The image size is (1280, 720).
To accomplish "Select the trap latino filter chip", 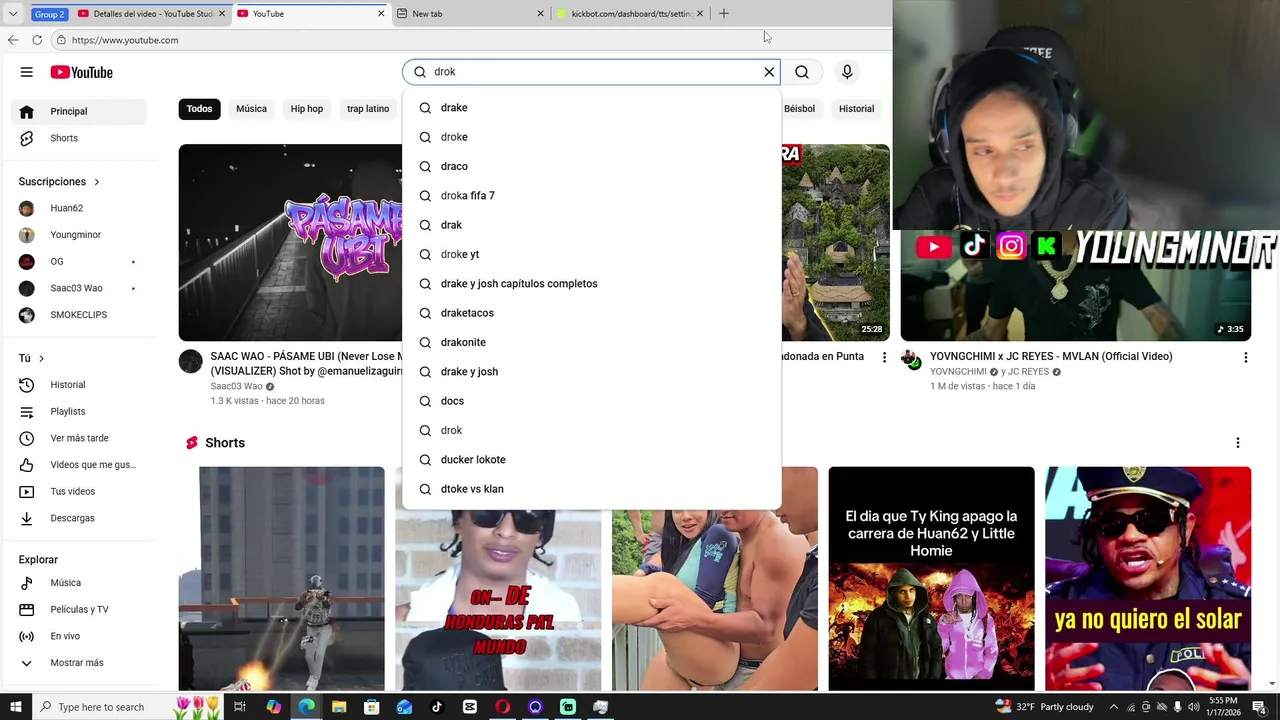I will (x=368, y=109).
